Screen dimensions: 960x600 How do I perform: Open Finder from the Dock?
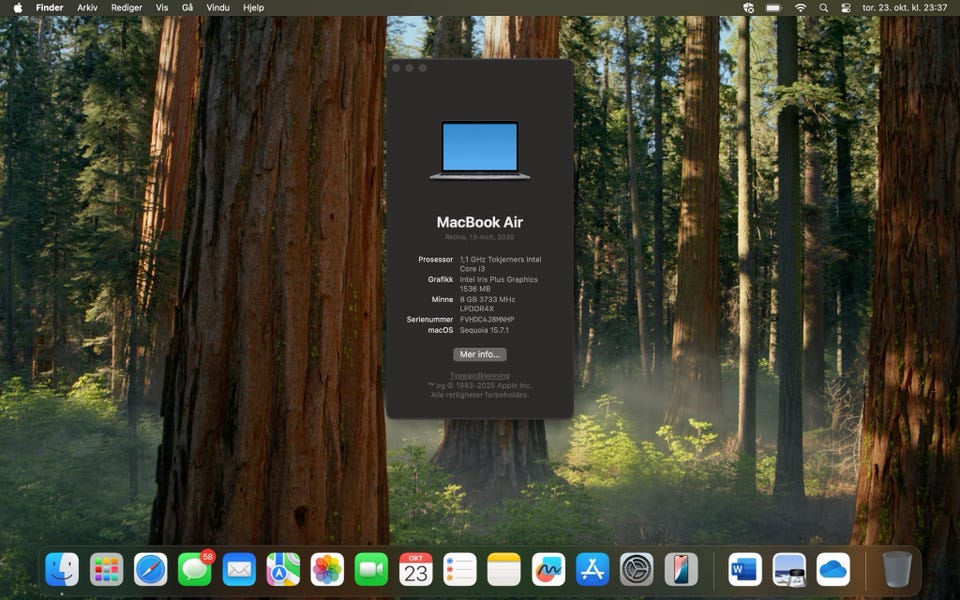pyautogui.click(x=62, y=569)
